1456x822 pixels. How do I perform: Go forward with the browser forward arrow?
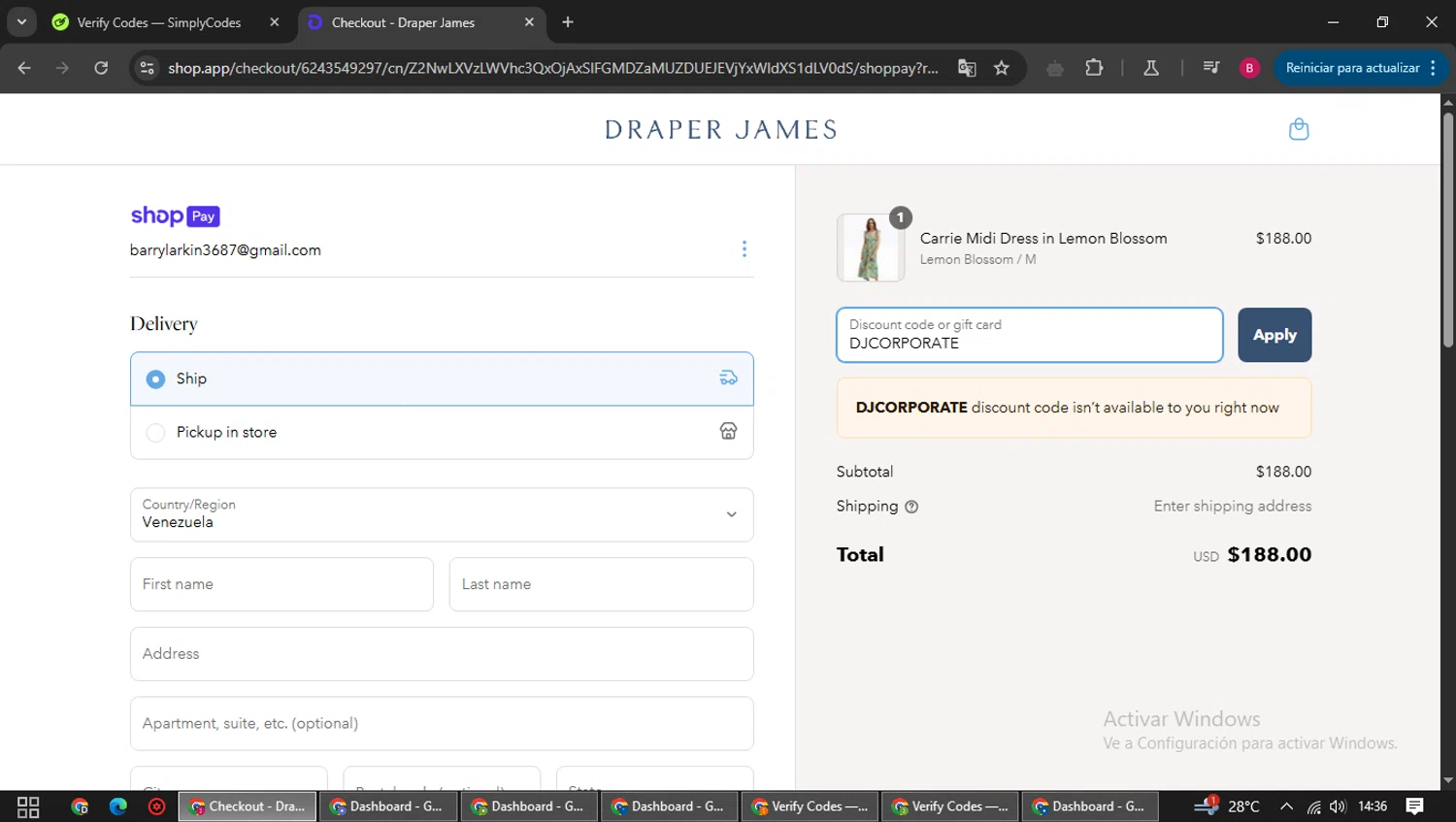[x=62, y=68]
